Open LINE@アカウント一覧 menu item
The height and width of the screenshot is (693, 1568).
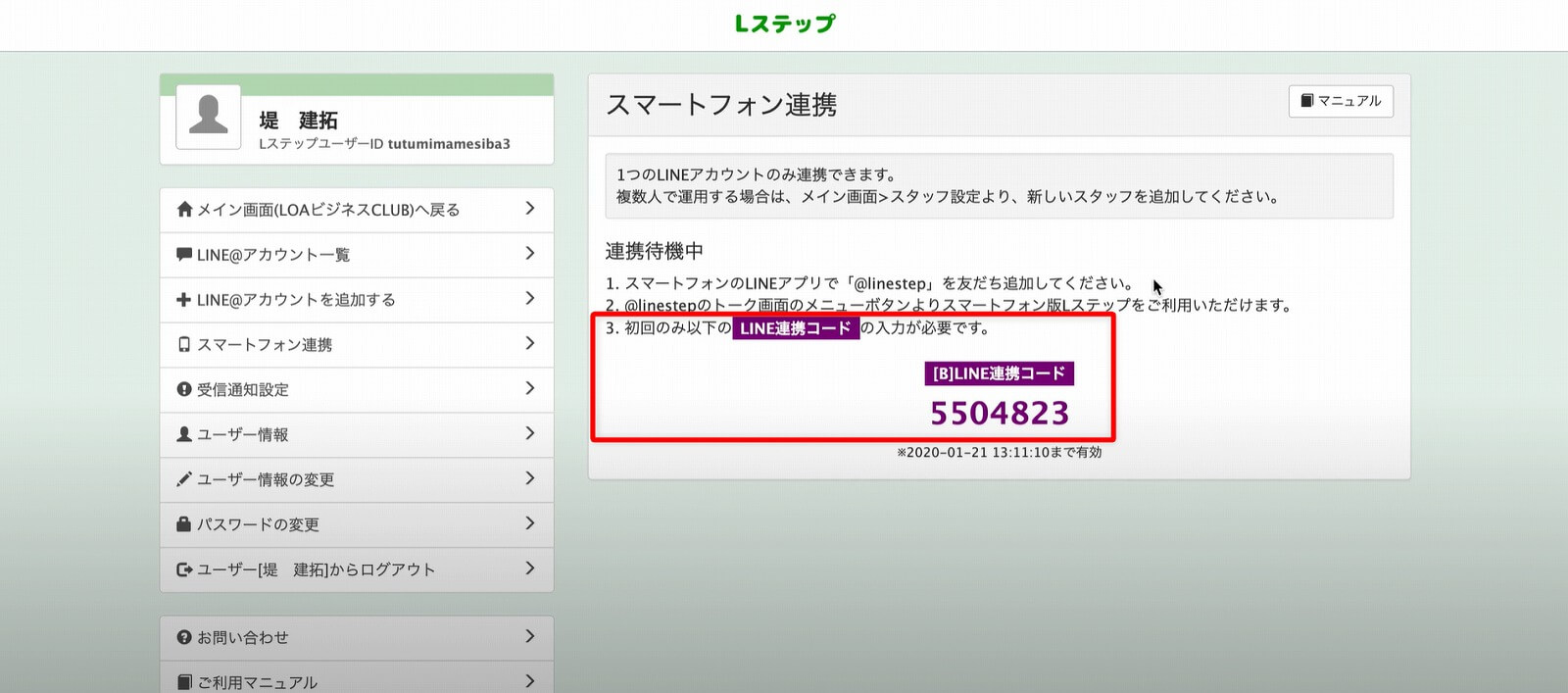pyautogui.click(x=356, y=254)
